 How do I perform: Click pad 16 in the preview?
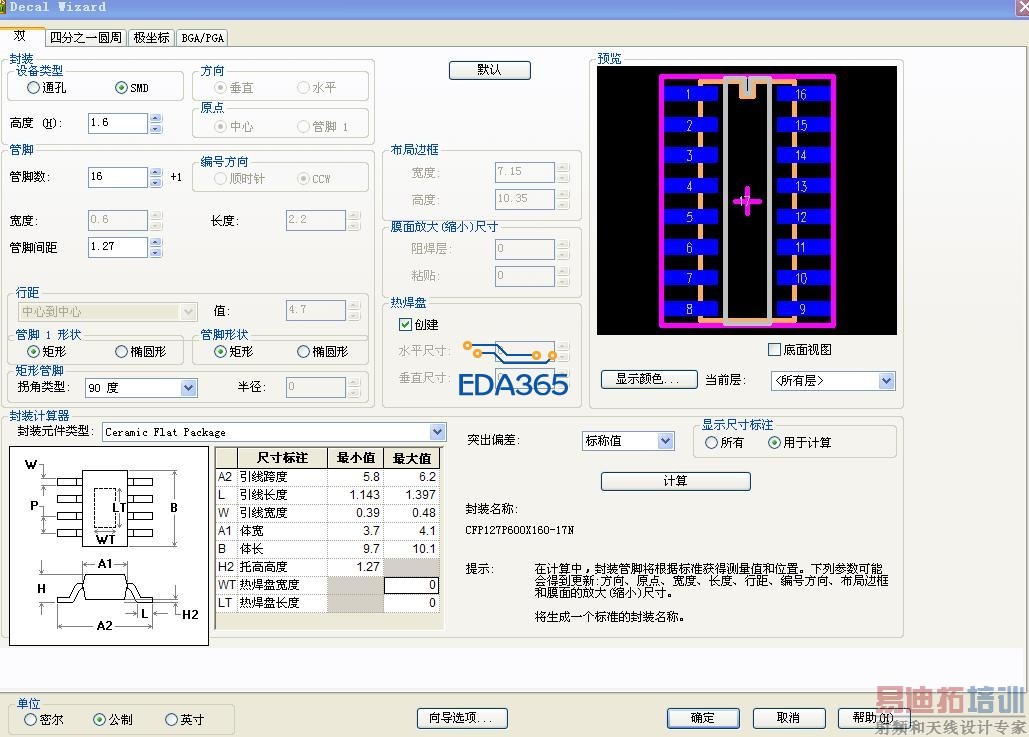click(803, 95)
